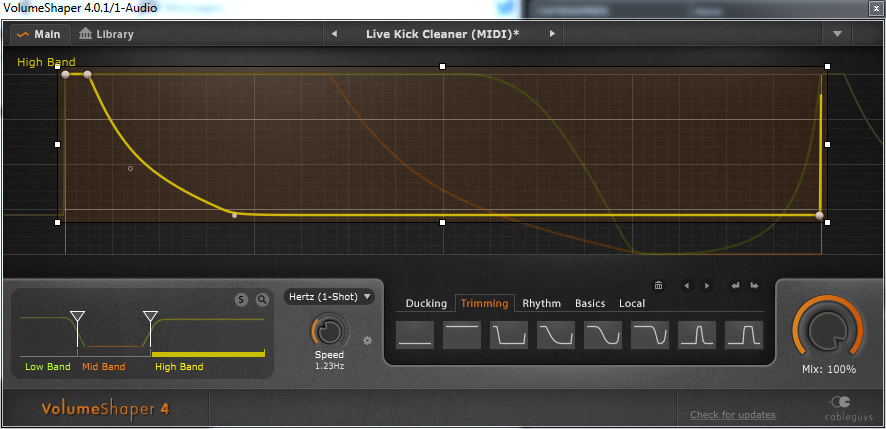Select the flat high-line waveform preset
Image resolution: width=886 pixels, height=429 pixels.
[462, 335]
